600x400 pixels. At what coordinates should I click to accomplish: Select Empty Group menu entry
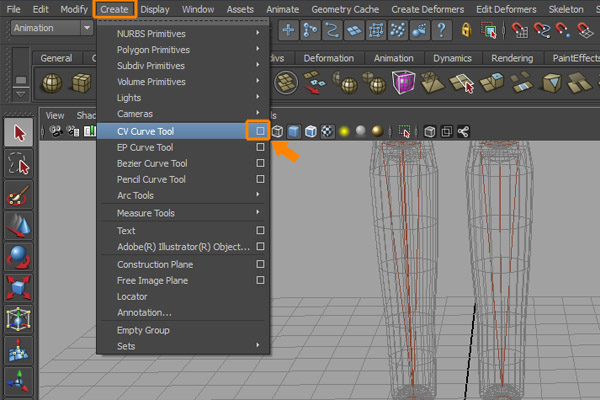pyautogui.click(x=144, y=330)
